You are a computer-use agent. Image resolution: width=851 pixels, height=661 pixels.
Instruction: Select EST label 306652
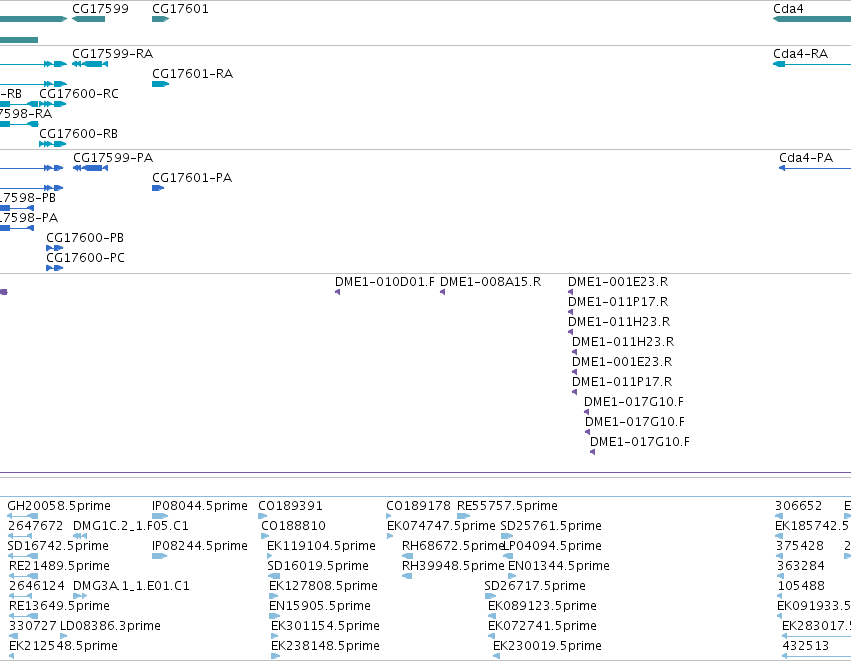tap(798, 506)
